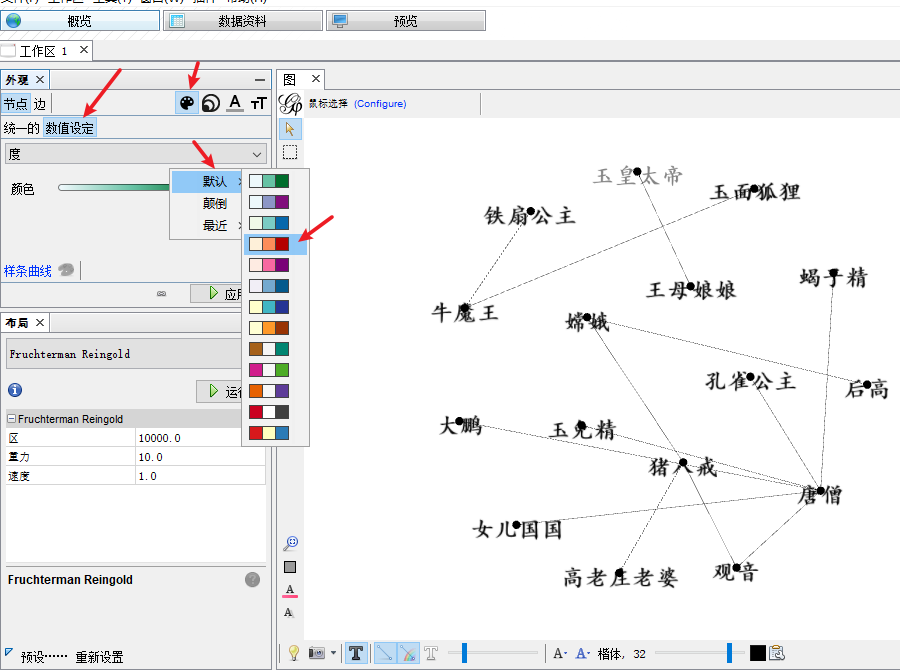Toggle the 预设 checkbox at bottom left
Screen dimensions: 900x670
13,656
